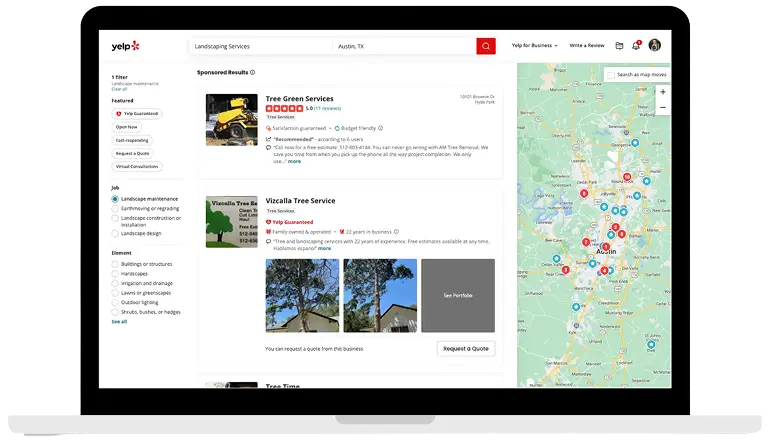Click the Family-owned & operated label
This screenshot has width=769, height=445.
point(302,232)
